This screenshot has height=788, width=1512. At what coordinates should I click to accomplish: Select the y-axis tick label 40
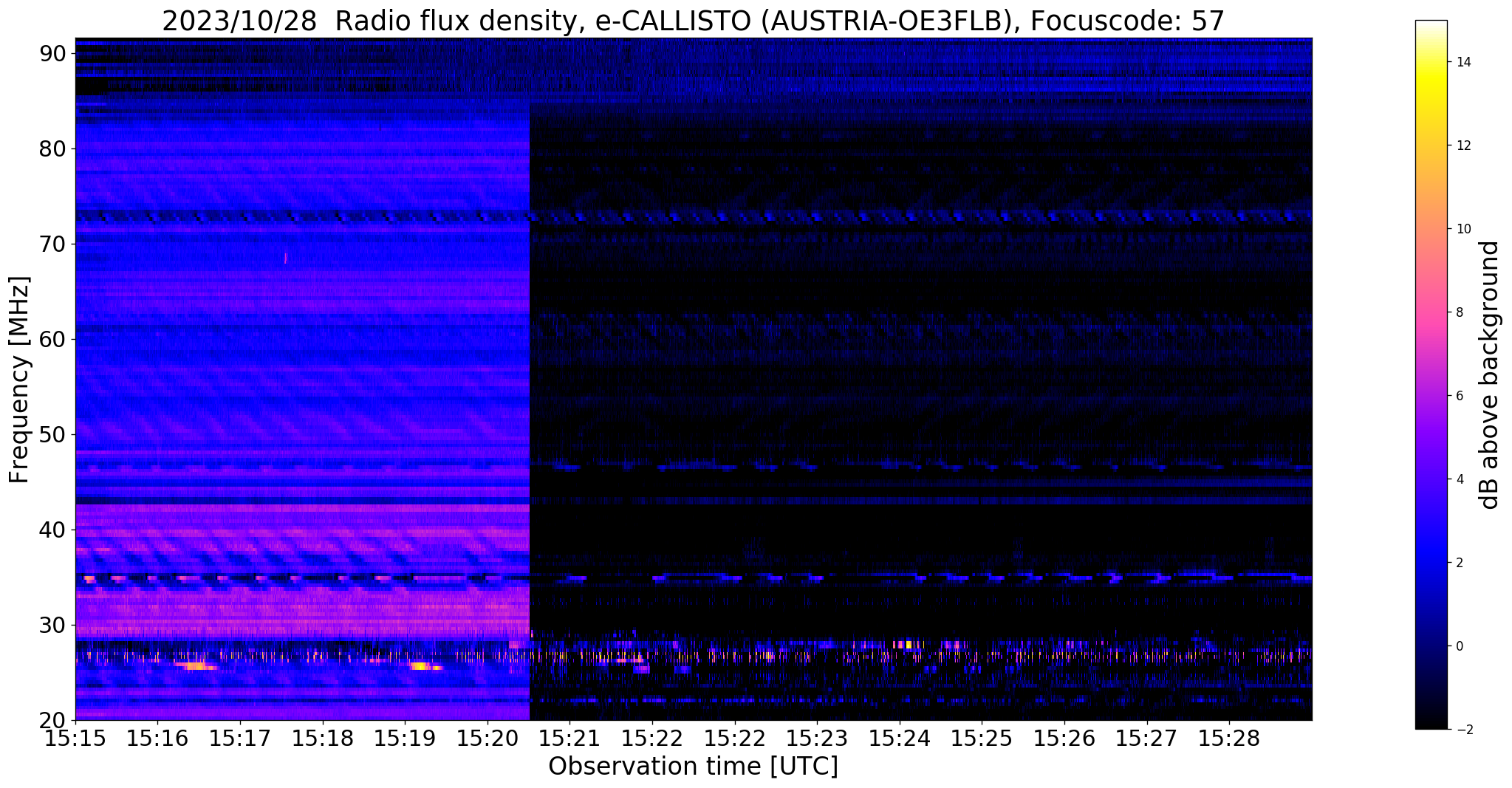(52, 530)
